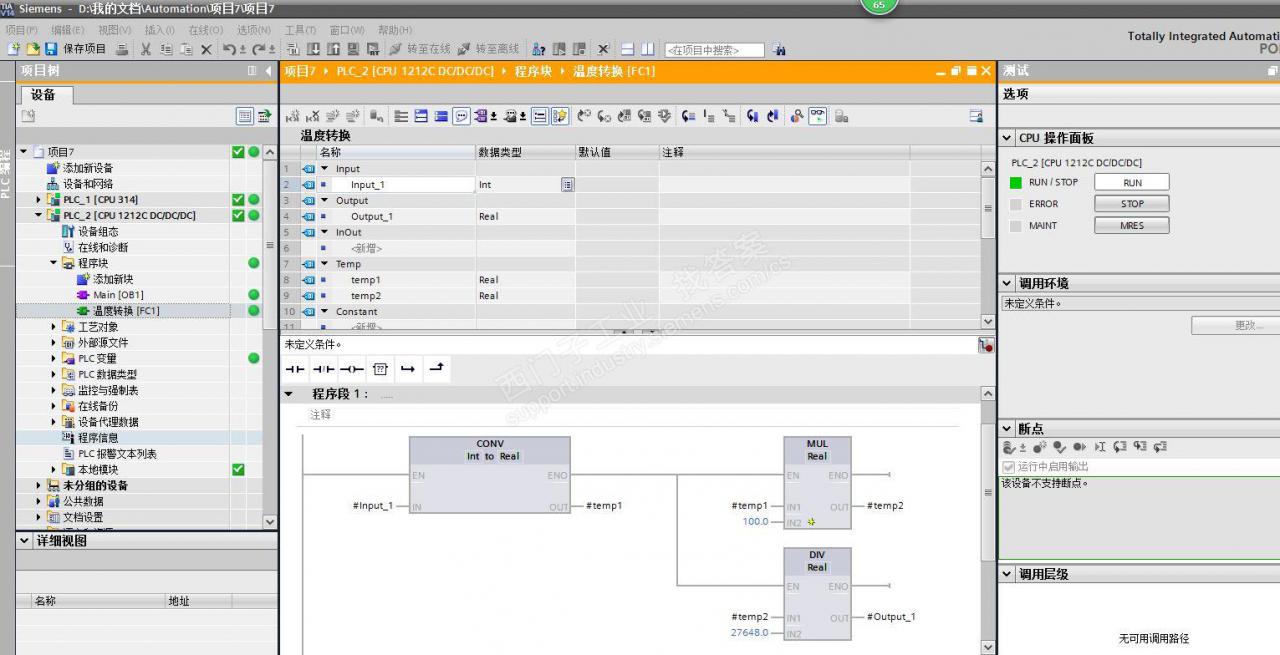
Task: Click the search binoculars icon
Action: pos(780,50)
